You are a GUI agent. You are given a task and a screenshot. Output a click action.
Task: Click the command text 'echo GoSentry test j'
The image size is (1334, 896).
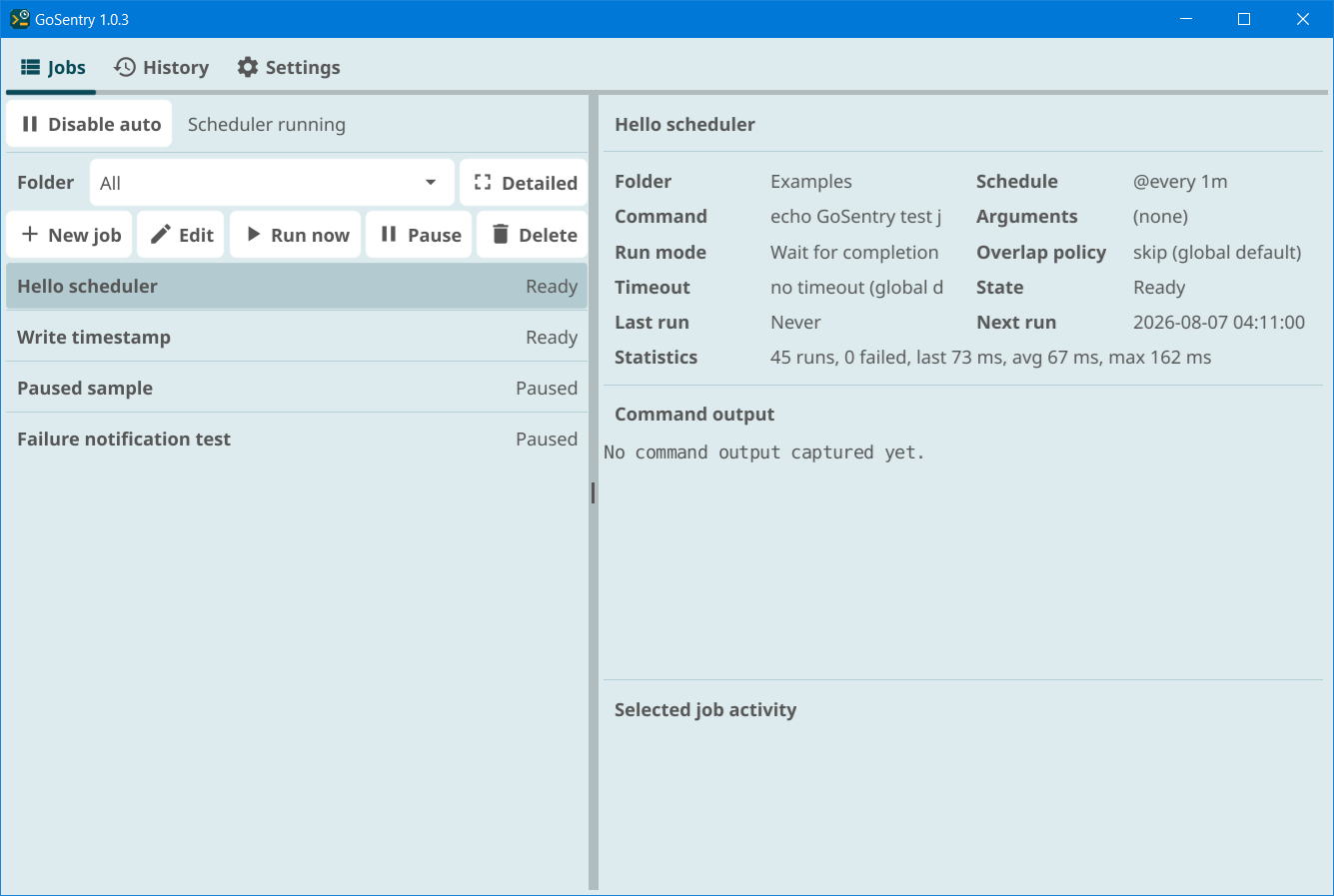coord(856,217)
